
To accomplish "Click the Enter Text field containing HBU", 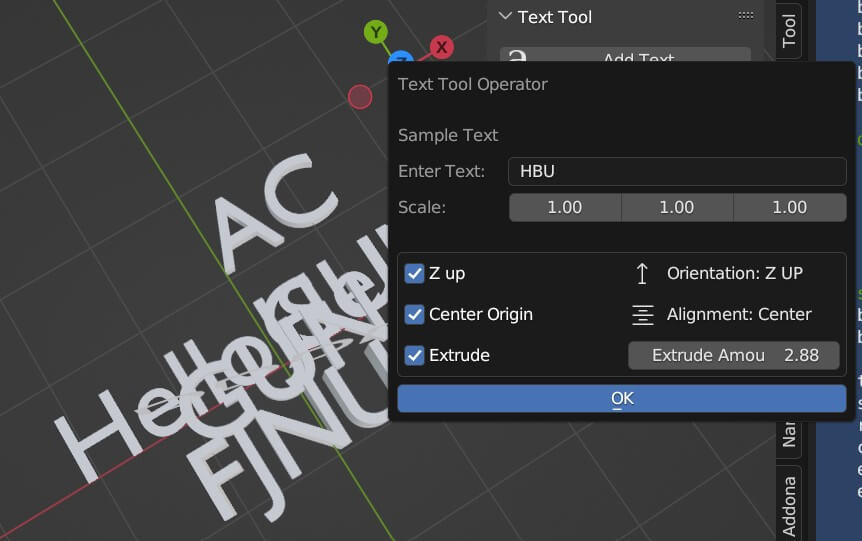I will (677, 171).
